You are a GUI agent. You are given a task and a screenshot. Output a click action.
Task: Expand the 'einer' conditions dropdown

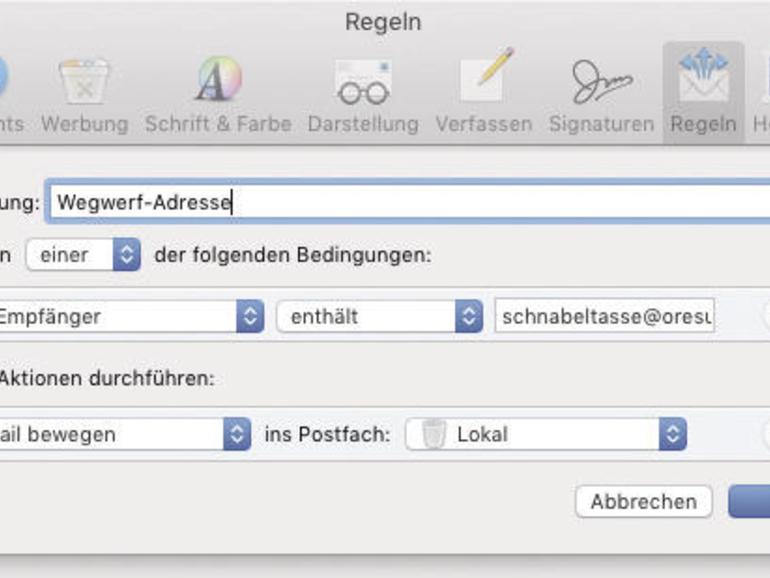[x=83, y=254]
